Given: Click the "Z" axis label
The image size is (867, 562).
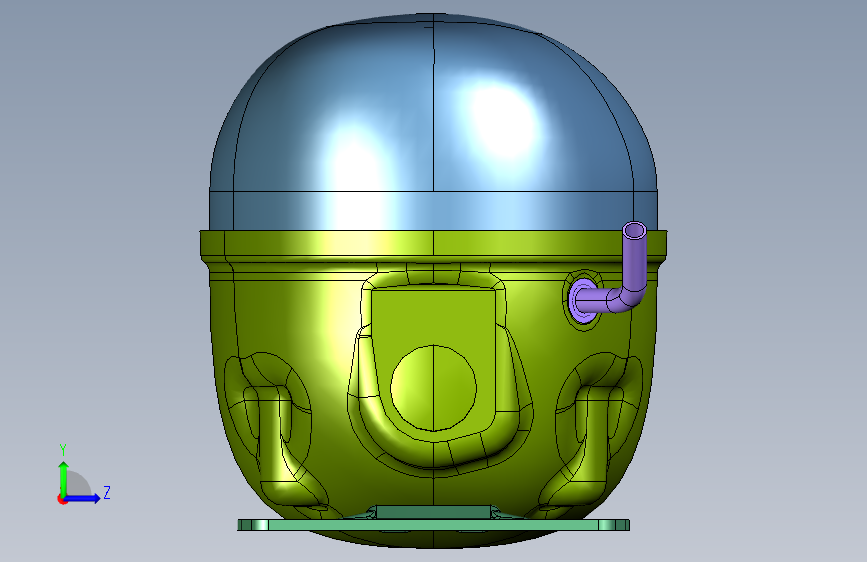Looking at the screenshot, I should click(107, 492).
